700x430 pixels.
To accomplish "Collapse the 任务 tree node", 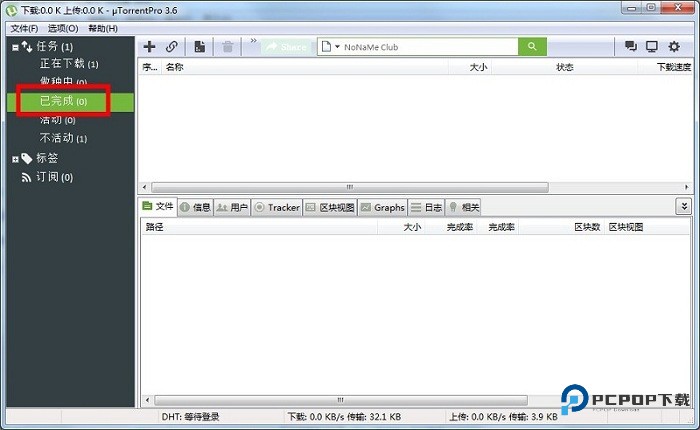I will click(15, 47).
